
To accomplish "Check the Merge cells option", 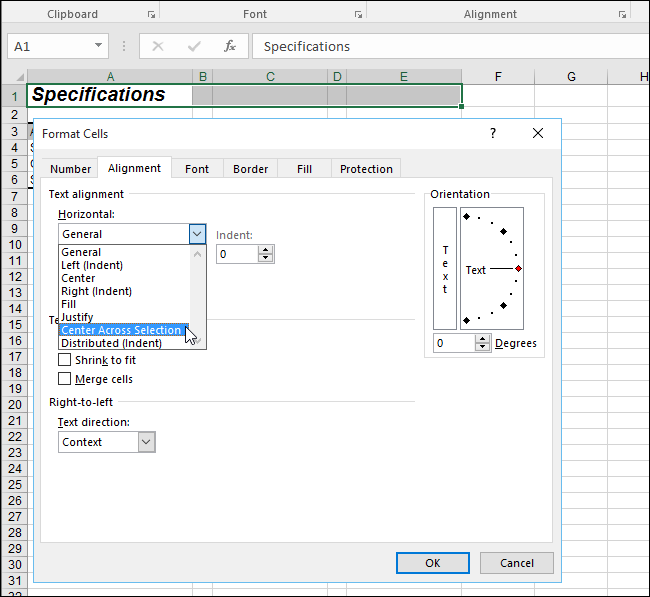I will pyautogui.click(x=65, y=379).
